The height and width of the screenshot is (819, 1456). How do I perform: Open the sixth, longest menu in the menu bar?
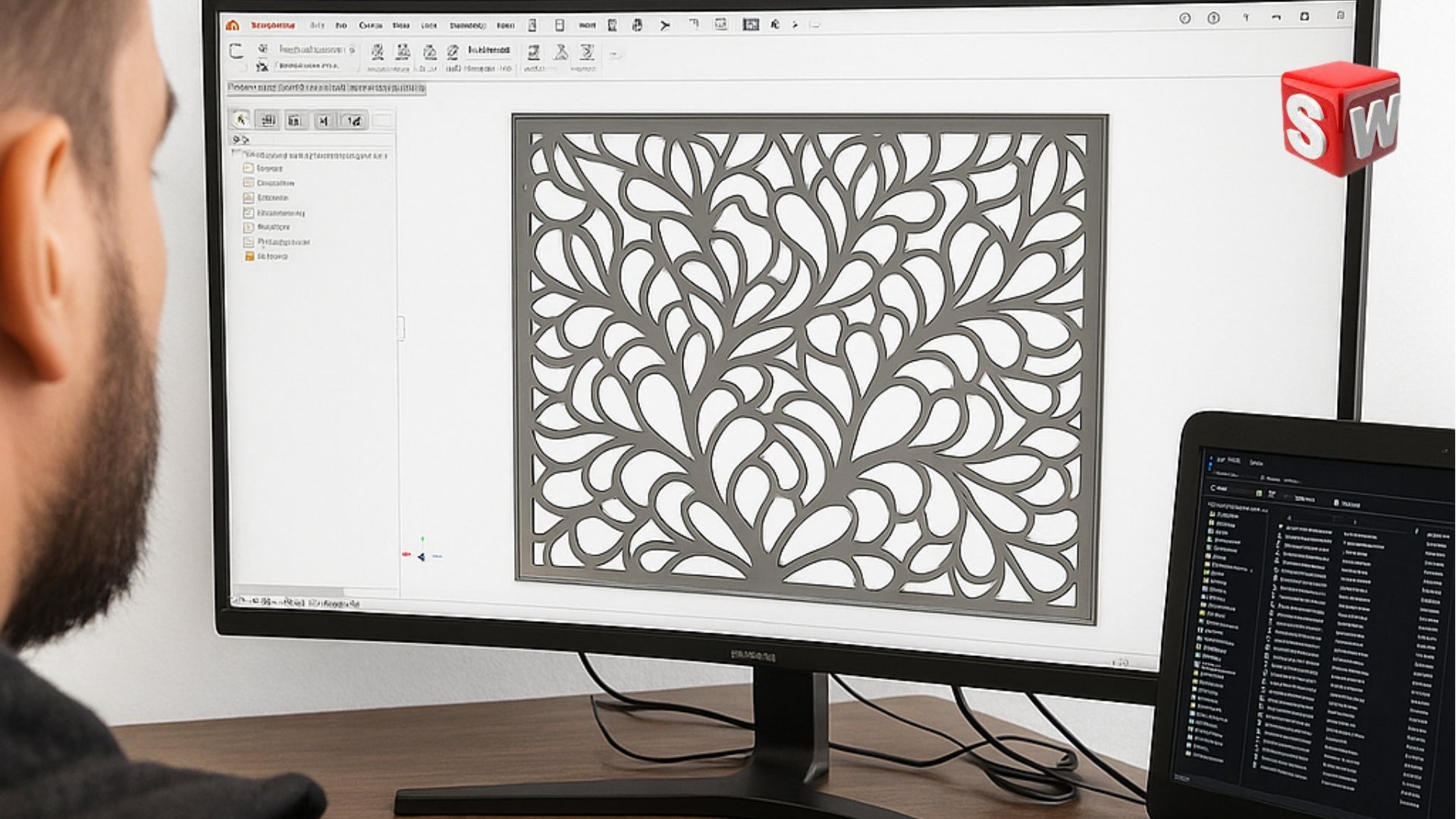pos(467,25)
